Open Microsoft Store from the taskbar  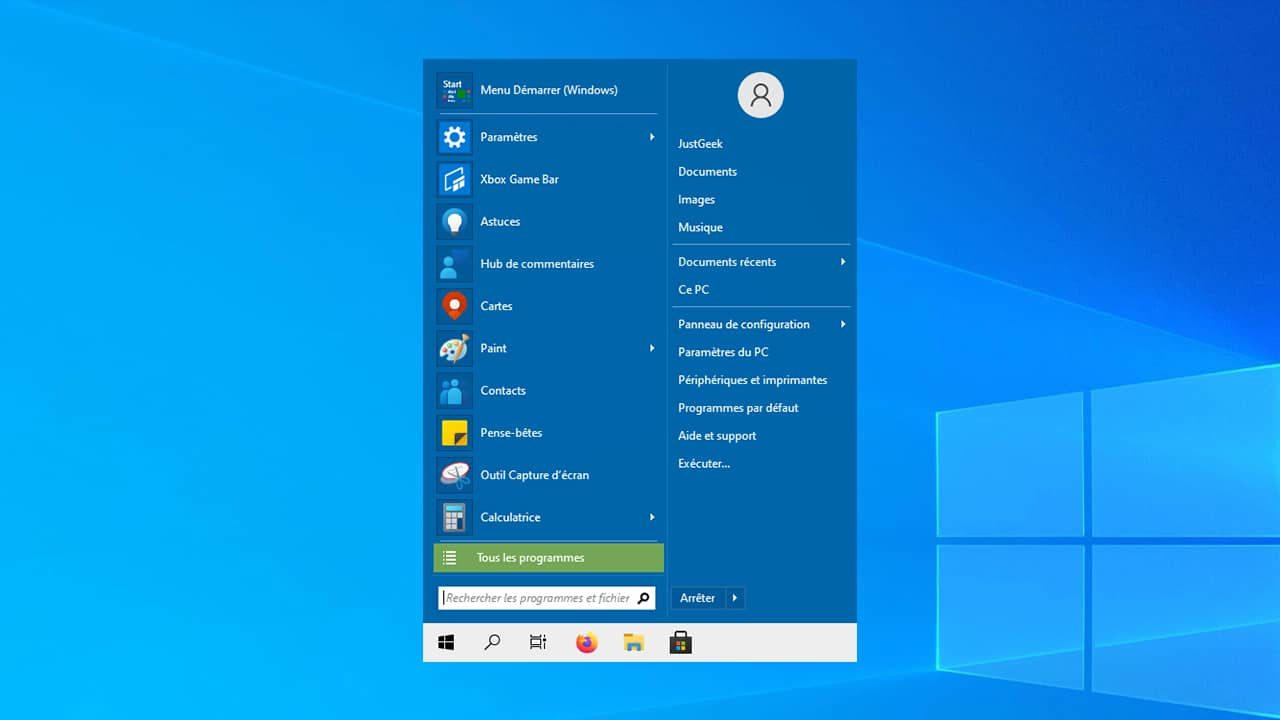pos(681,643)
